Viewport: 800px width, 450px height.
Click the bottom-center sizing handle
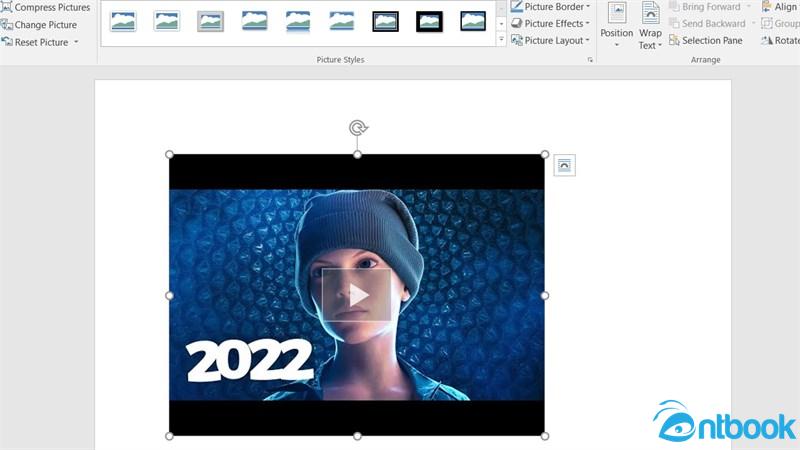357,436
